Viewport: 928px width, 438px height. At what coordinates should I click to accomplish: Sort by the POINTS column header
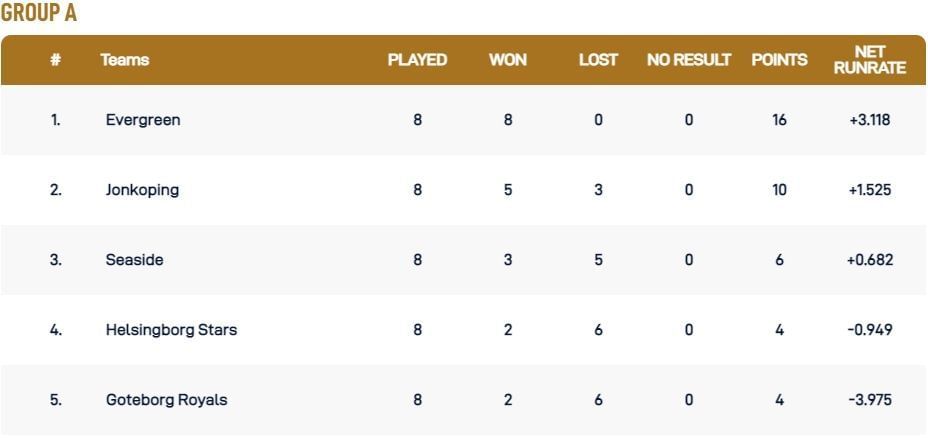click(779, 60)
